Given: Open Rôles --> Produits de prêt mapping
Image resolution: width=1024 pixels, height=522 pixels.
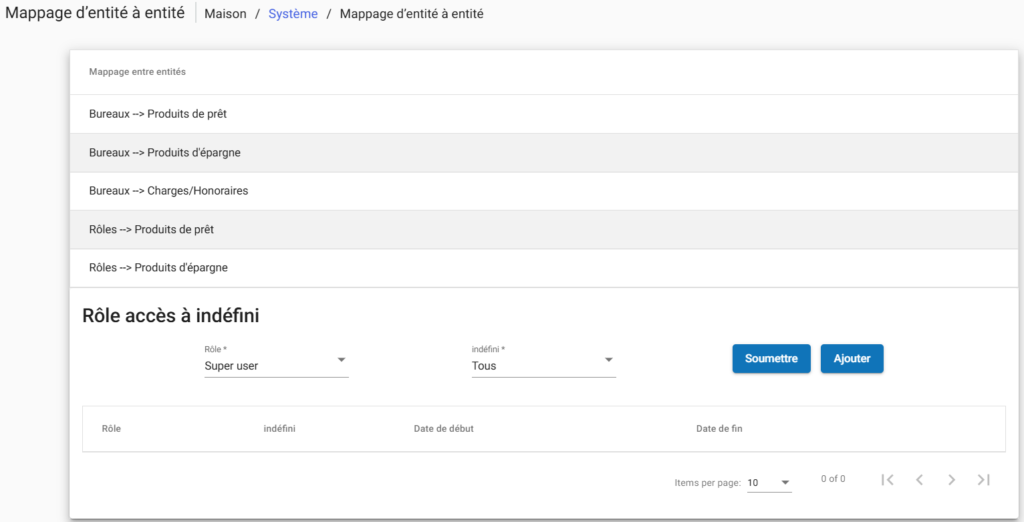Looking at the screenshot, I should 151,229.
